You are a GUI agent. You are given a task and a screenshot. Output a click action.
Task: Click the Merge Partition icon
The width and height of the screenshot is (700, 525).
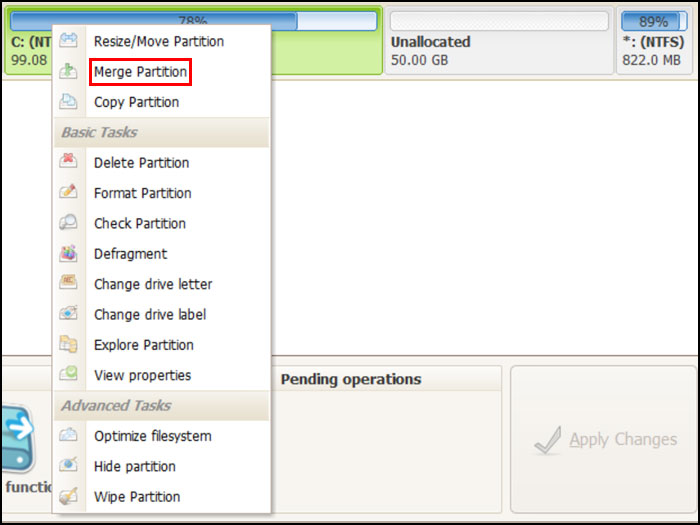pyautogui.click(x=68, y=71)
